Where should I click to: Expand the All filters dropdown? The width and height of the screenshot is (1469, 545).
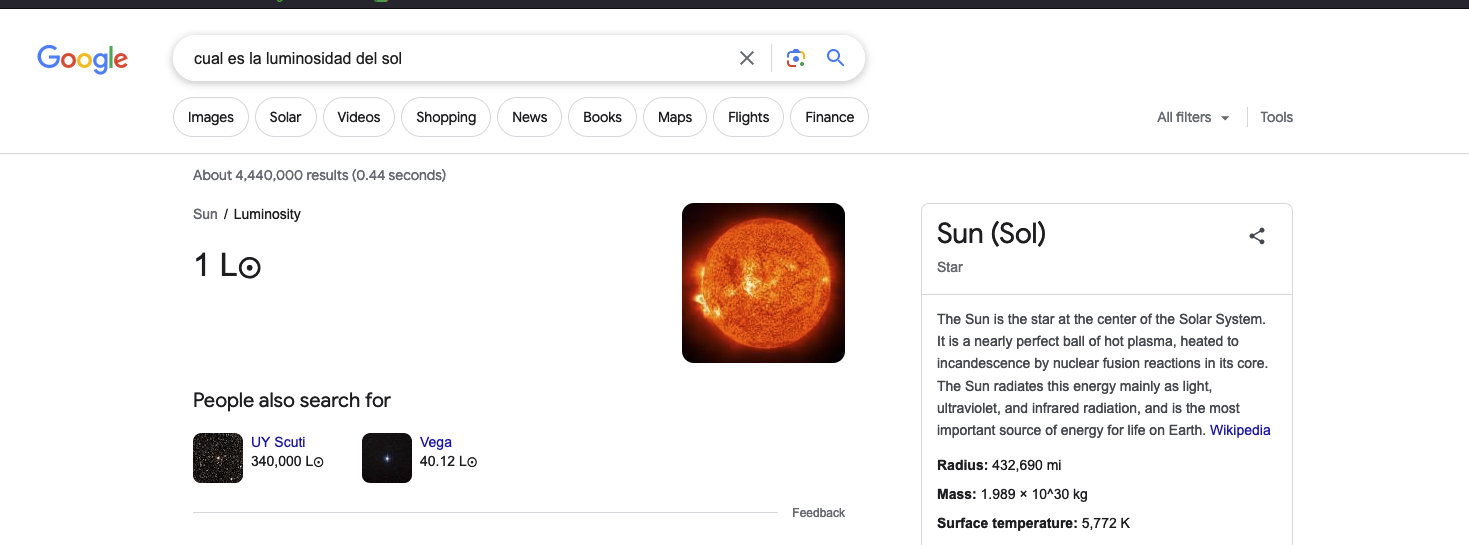point(1193,117)
